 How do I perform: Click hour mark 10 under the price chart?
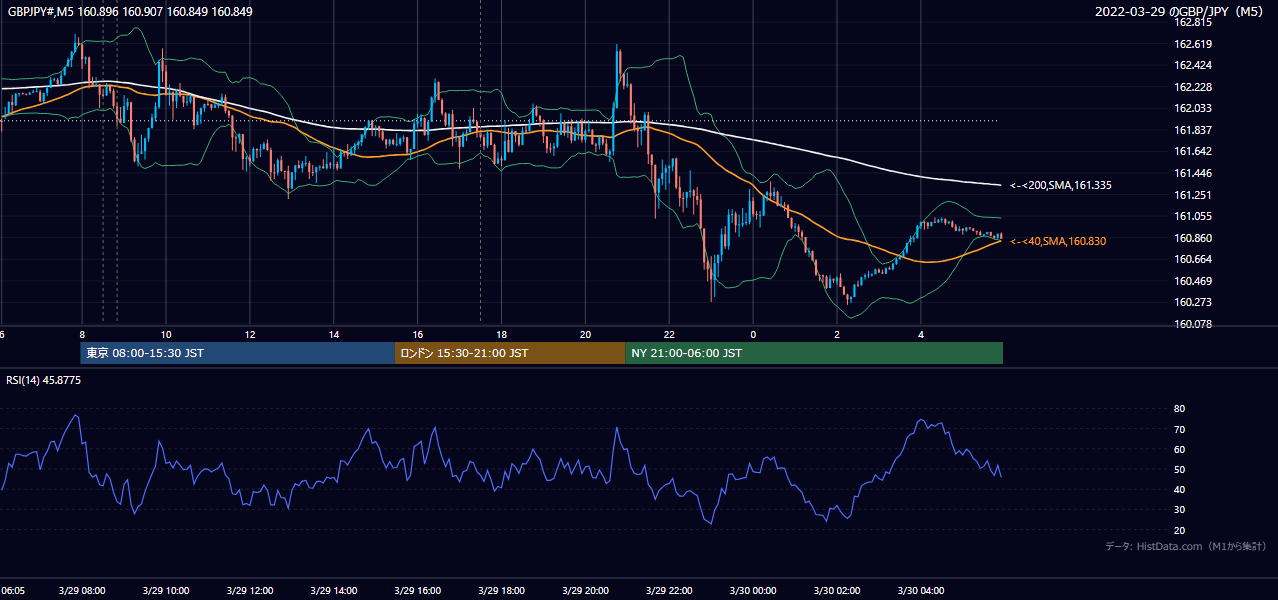166,334
